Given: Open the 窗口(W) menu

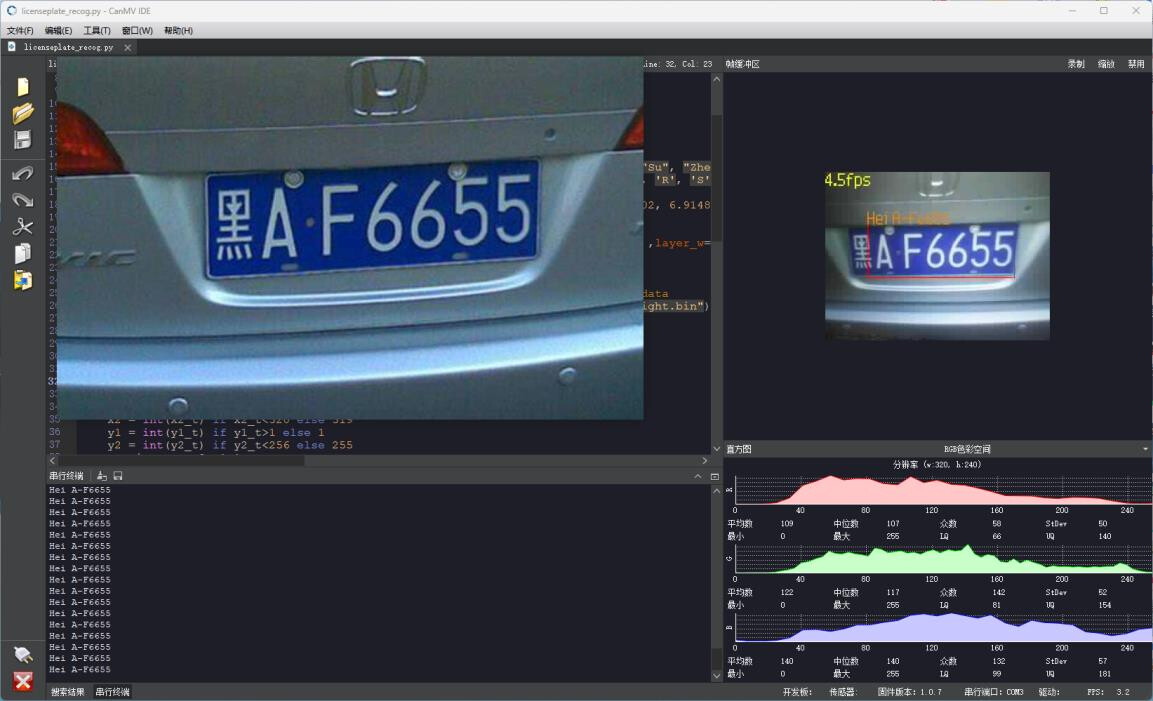Looking at the screenshot, I should pyautogui.click(x=137, y=30).
